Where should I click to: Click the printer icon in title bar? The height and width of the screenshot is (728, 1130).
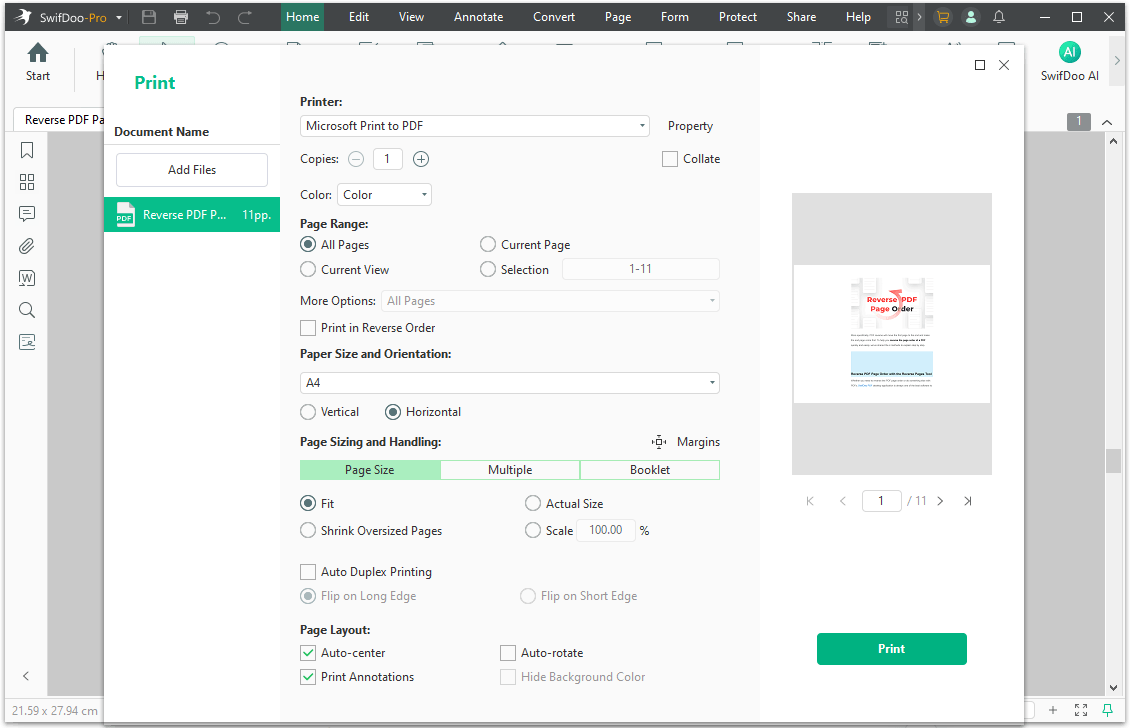181,17
